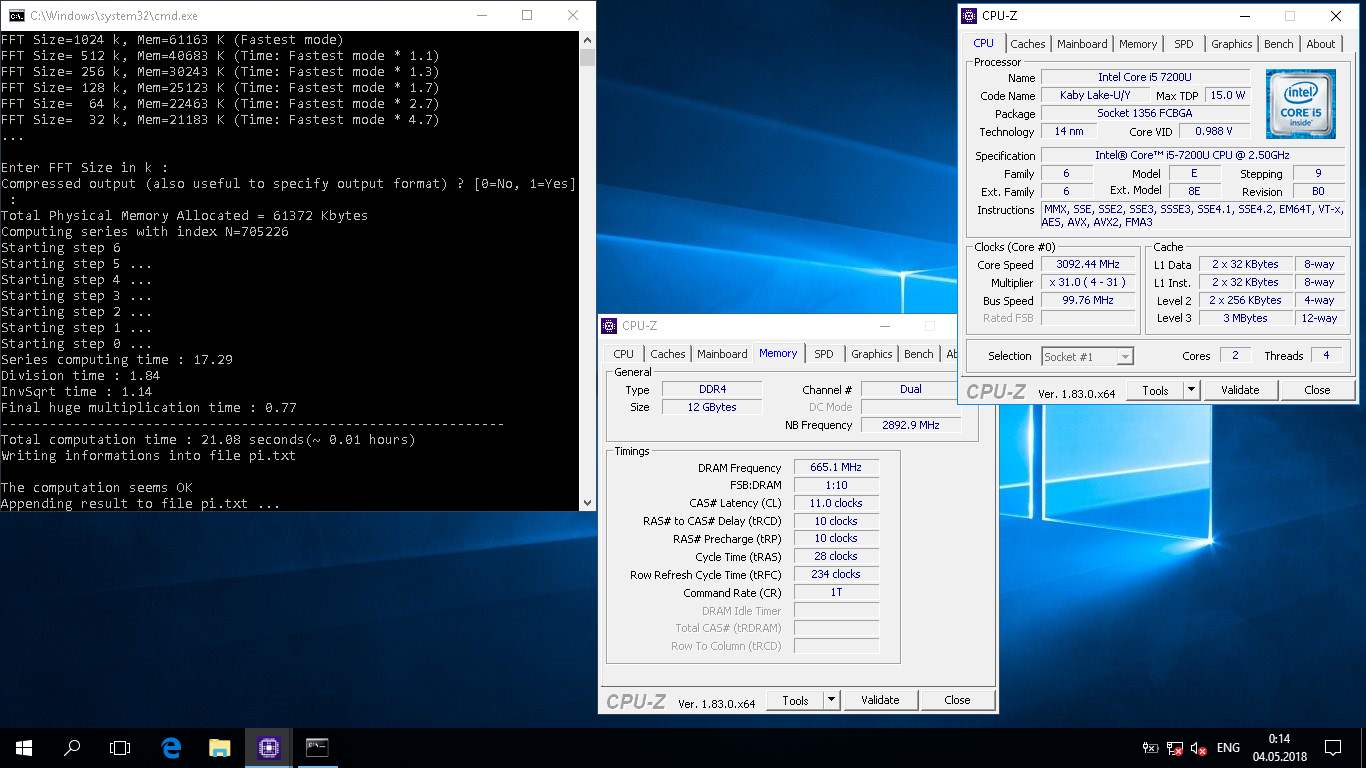Open File Explorer from taskbar
Screen dimensions: 1366x768
pyautogui.click(x=220, y=747)
